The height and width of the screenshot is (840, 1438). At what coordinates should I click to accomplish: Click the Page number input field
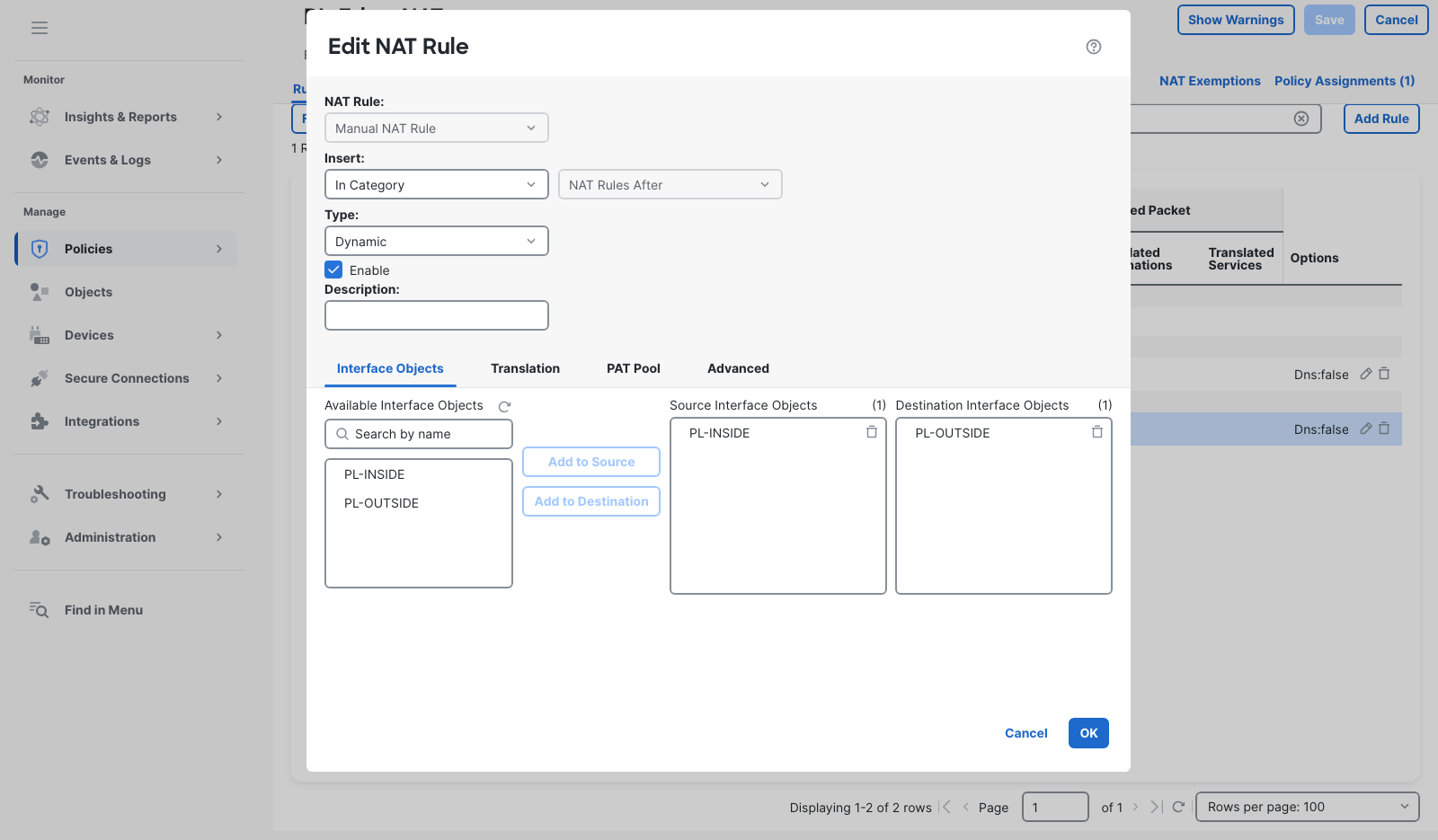1055,807
